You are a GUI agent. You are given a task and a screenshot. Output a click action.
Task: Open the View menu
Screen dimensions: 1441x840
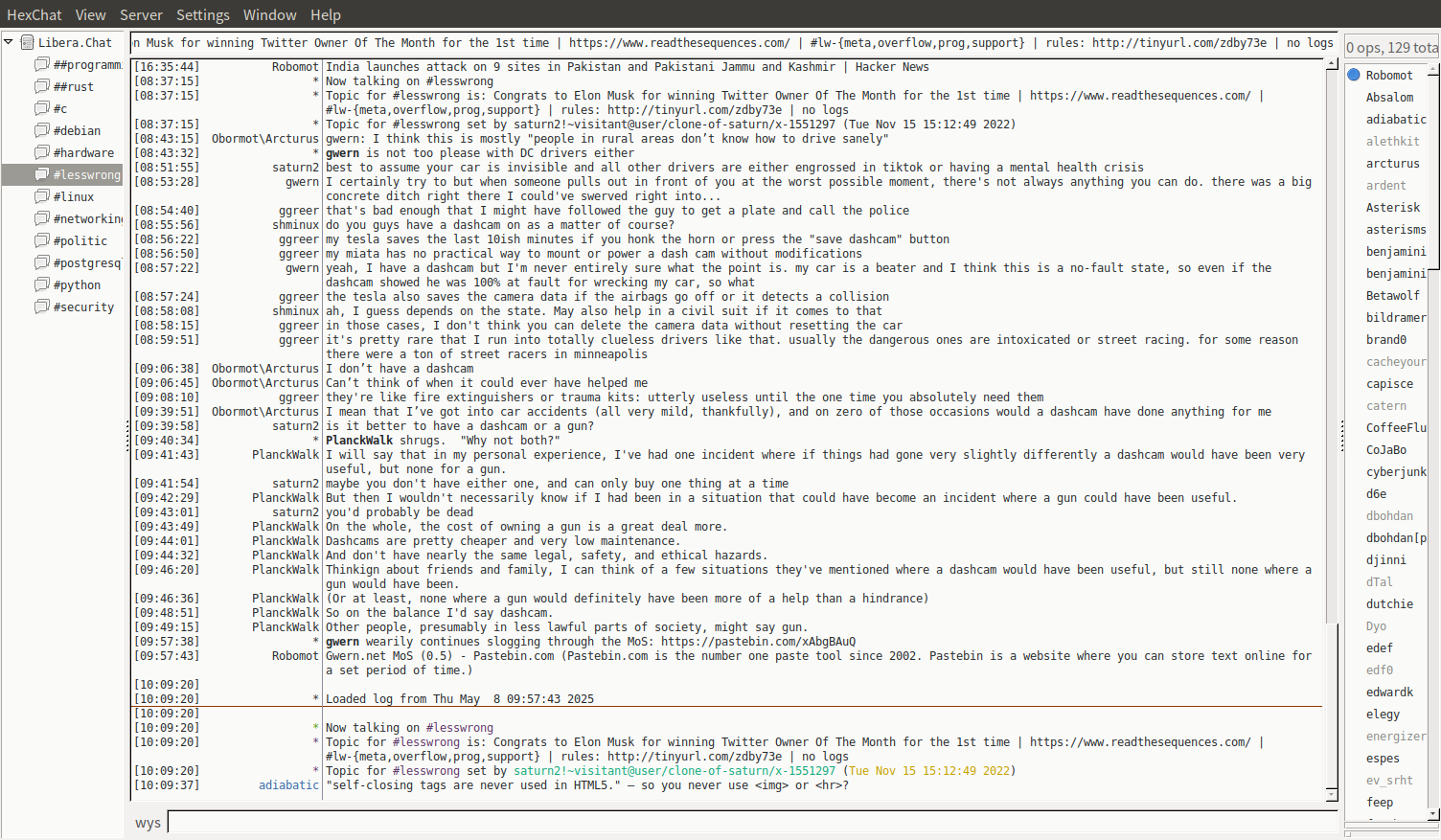91,15
